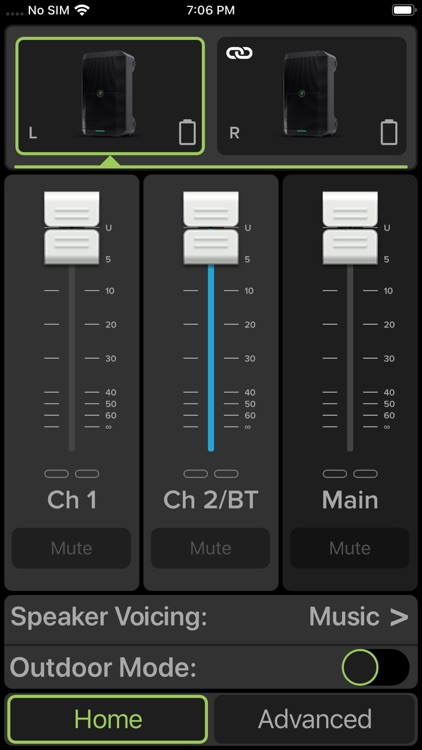
Task: Click the Outdoor Mode label
Action: pyautogui.click(x=103, y=668)
